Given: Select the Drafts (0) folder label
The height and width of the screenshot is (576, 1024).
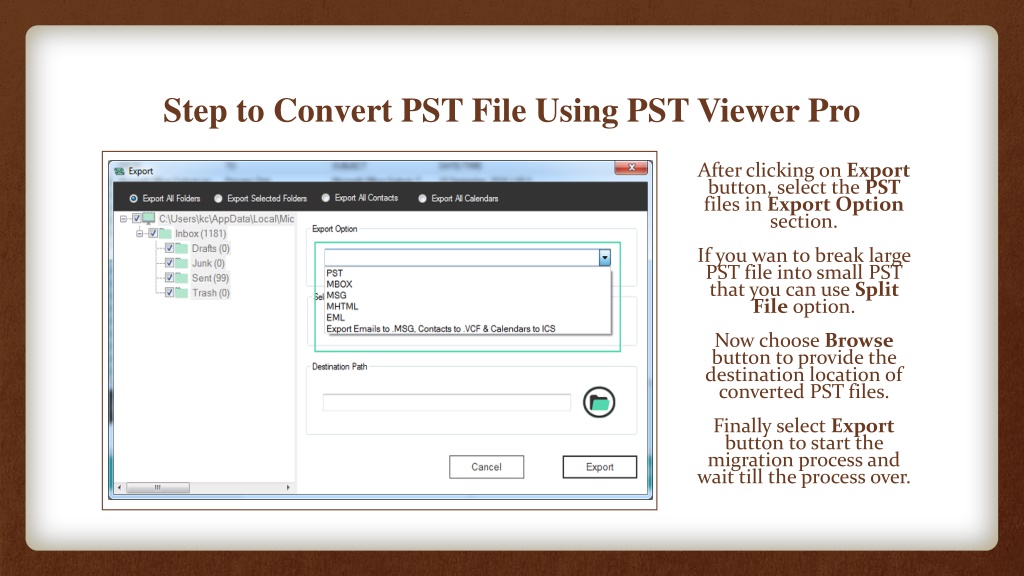Looking at the screenshot, I should (x=210, y=249).
